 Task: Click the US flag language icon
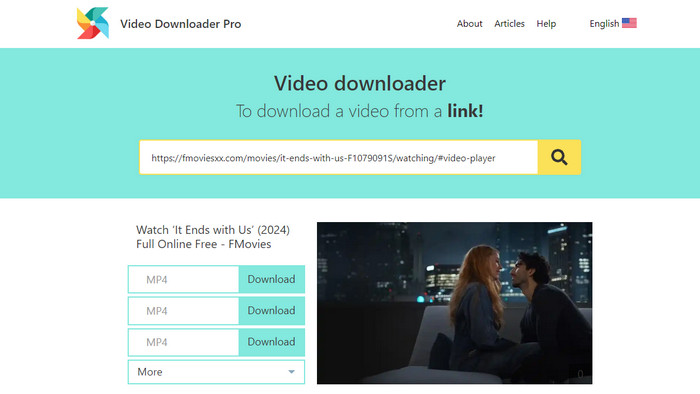[x=629, y=23]
